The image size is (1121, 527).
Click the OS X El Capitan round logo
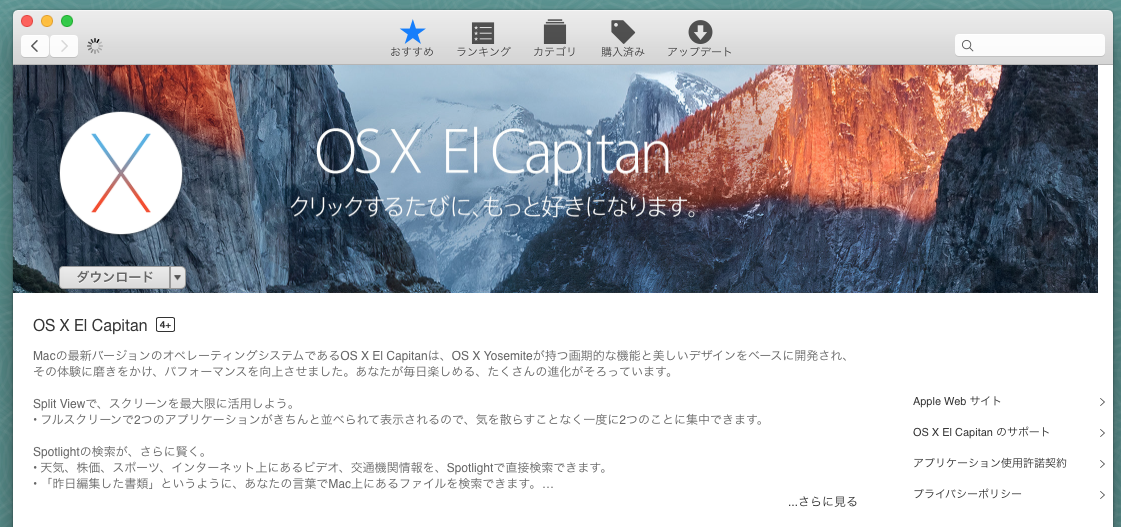click(x=121, y=173)
